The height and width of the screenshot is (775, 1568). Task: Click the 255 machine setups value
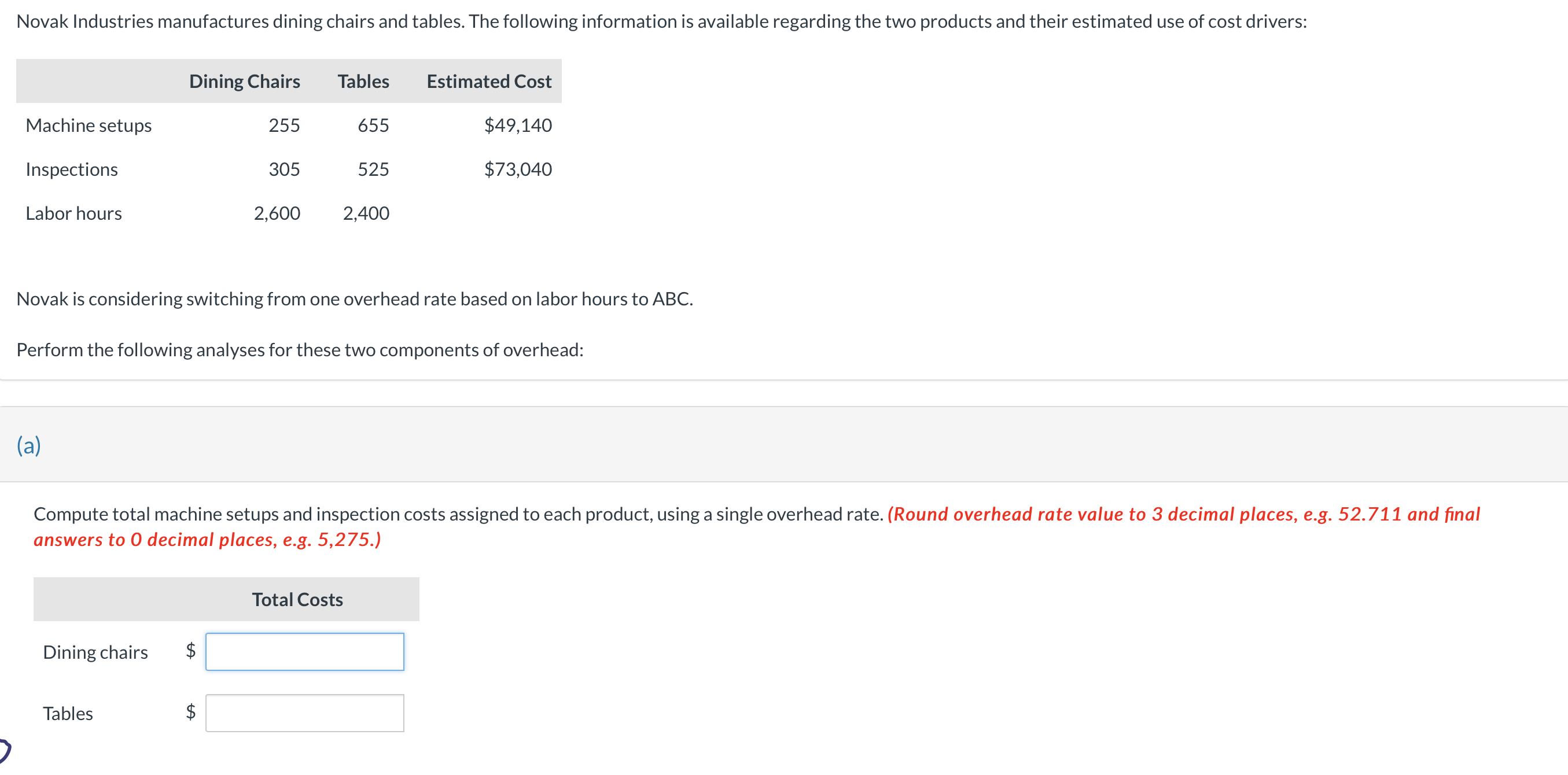click(x=284, y=126)
